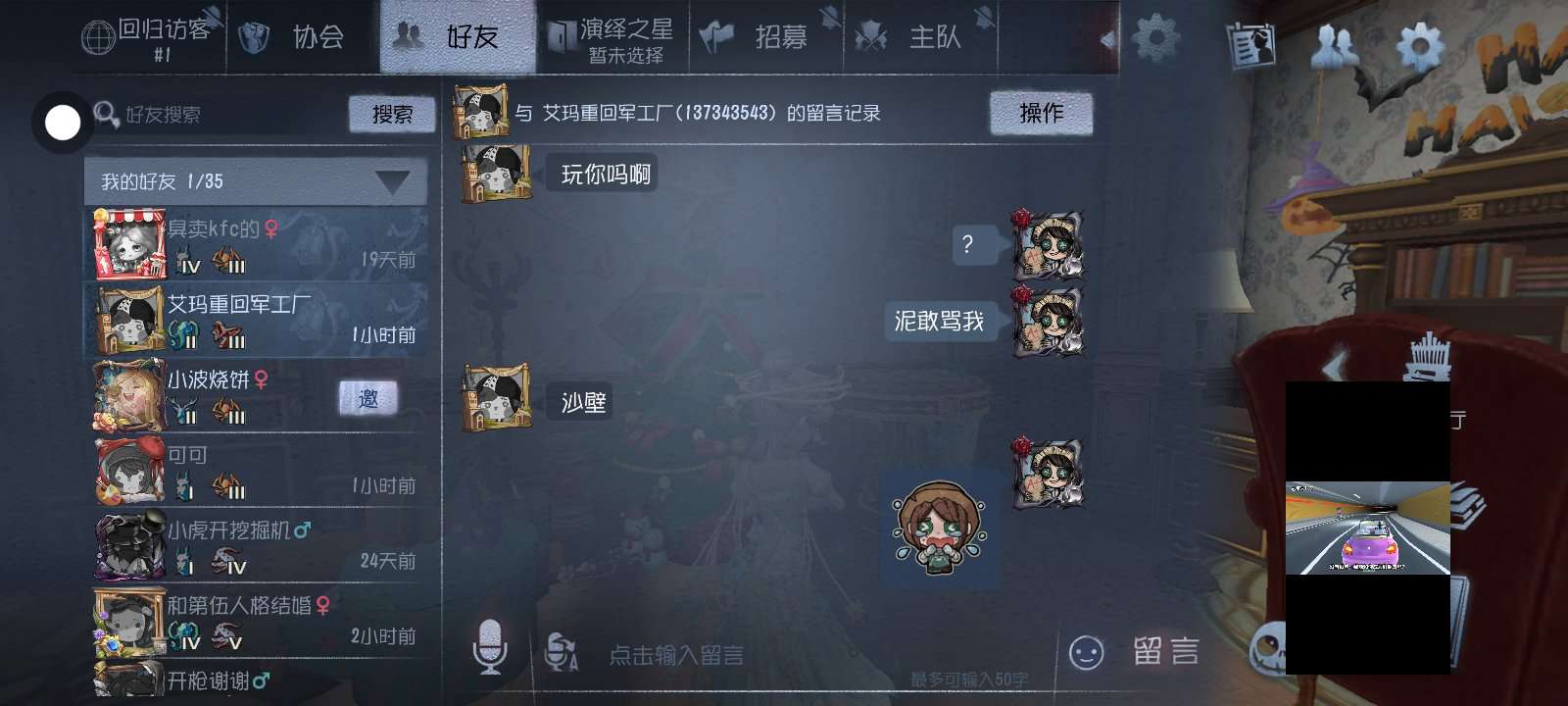Switch to the 协会 tab
The width and height of the screenshot is (1568, 706).
click(x=303, y=37)
